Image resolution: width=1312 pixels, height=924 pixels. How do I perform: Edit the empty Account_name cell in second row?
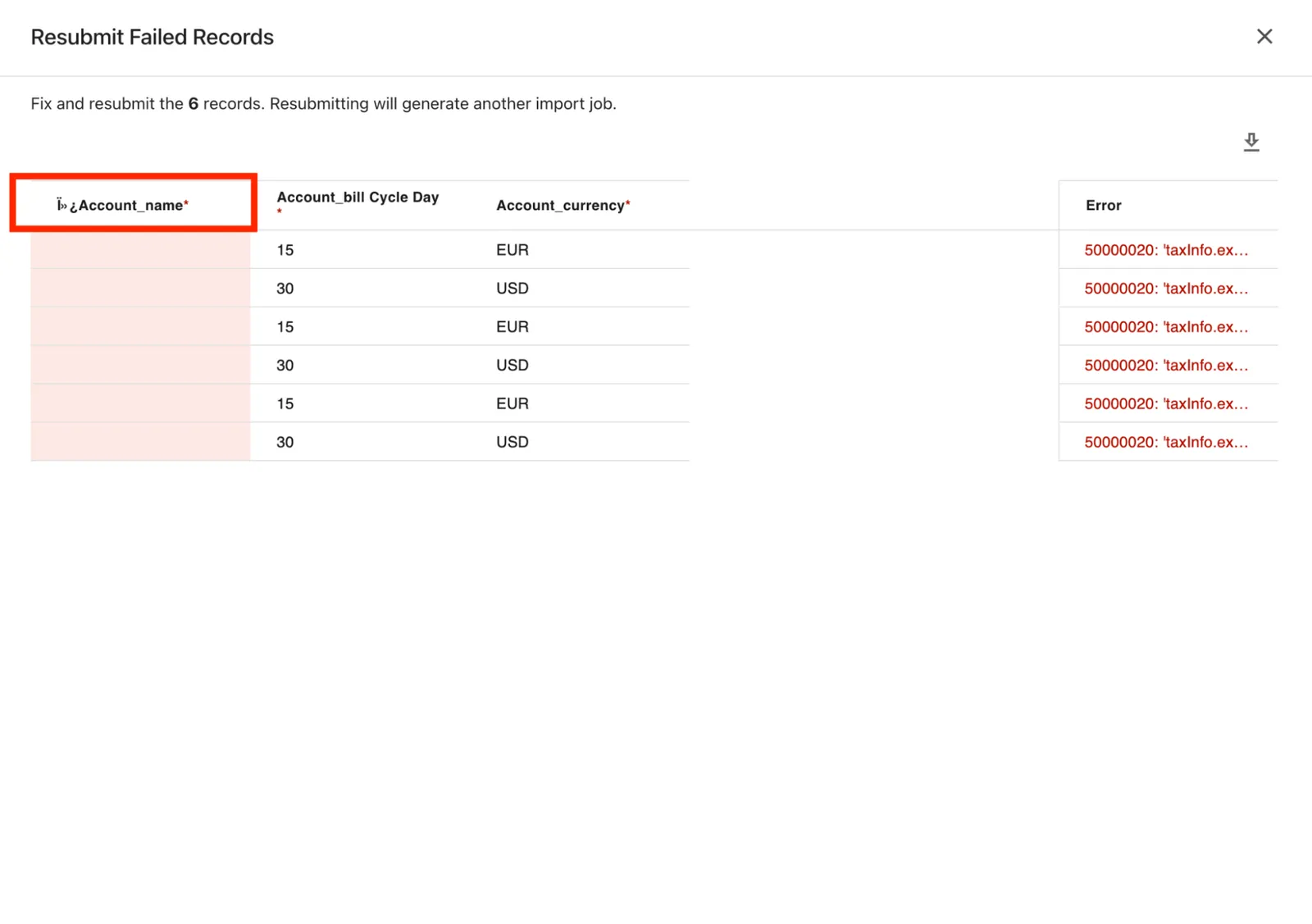[x=140, y=289]
